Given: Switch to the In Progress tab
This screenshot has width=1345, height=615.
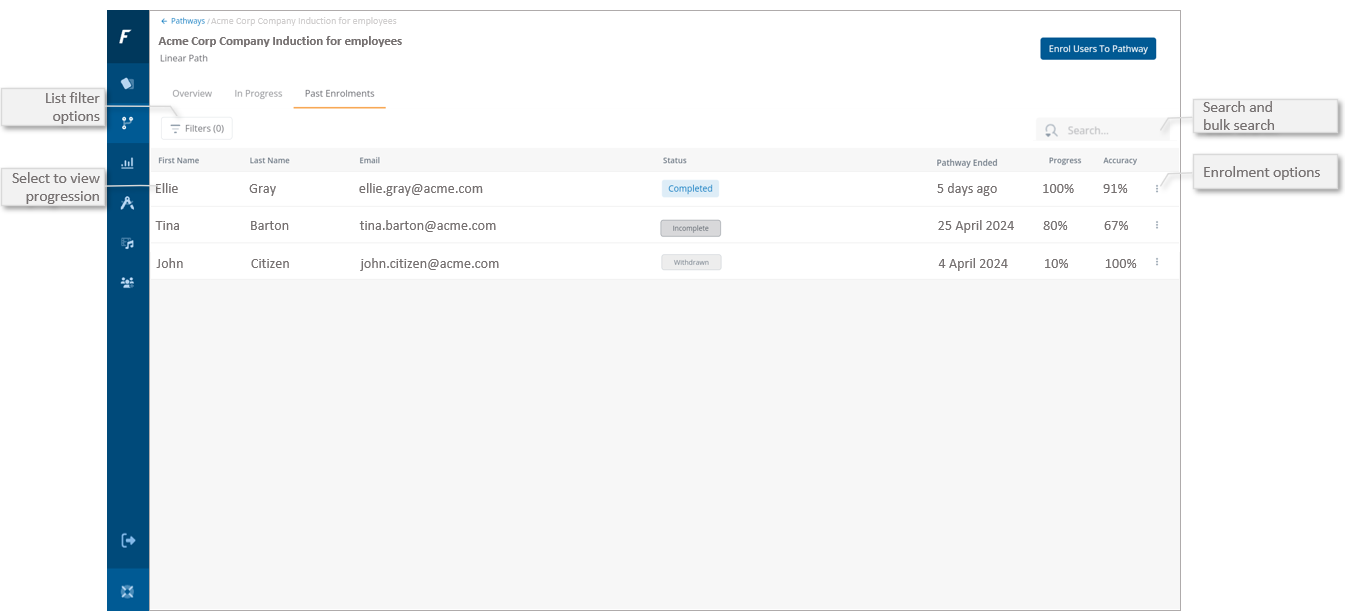Looking at the screenshot, I should click(x=258, y=93).
